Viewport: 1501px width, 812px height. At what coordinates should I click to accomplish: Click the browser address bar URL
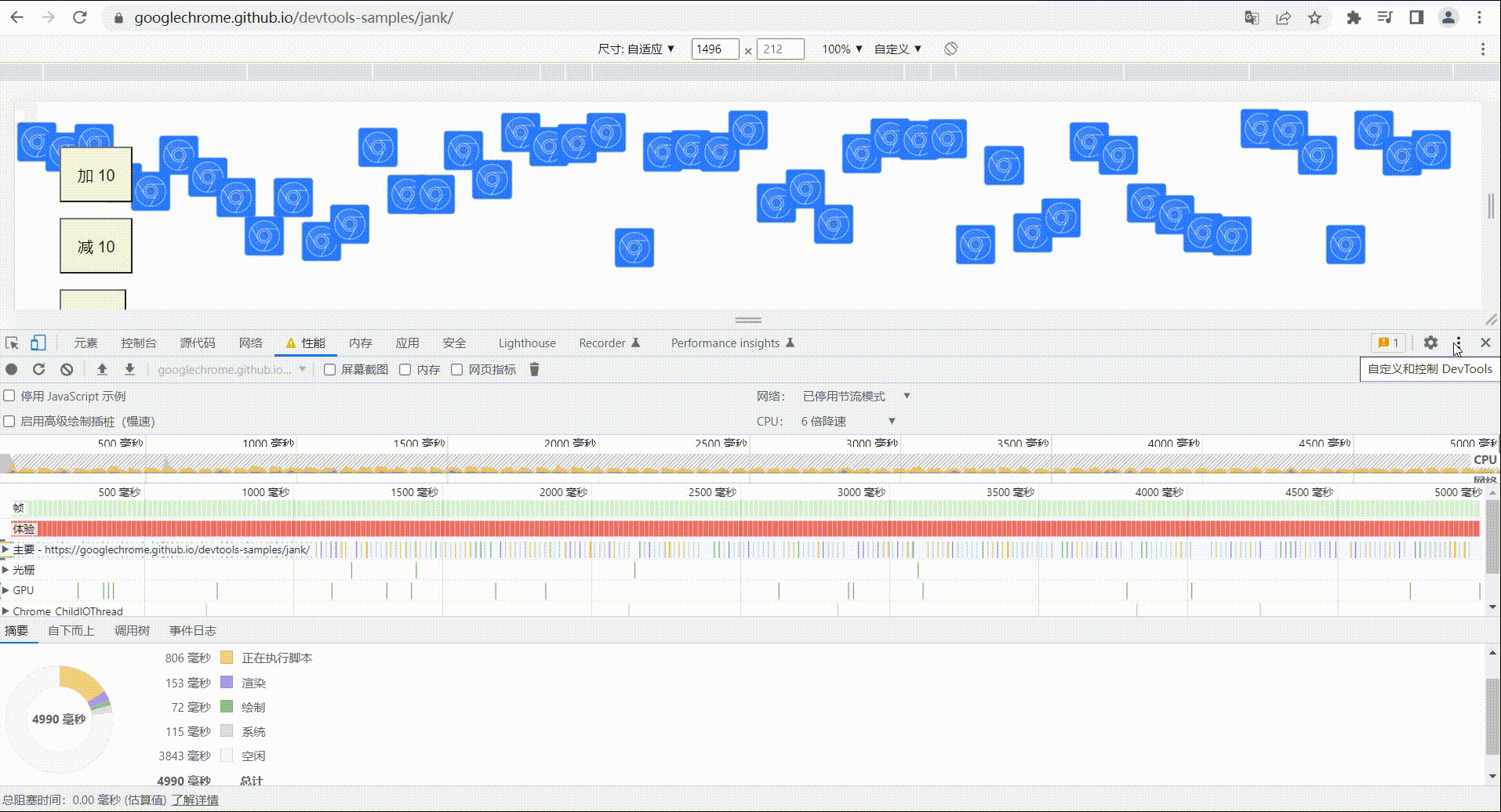[293, 17]
